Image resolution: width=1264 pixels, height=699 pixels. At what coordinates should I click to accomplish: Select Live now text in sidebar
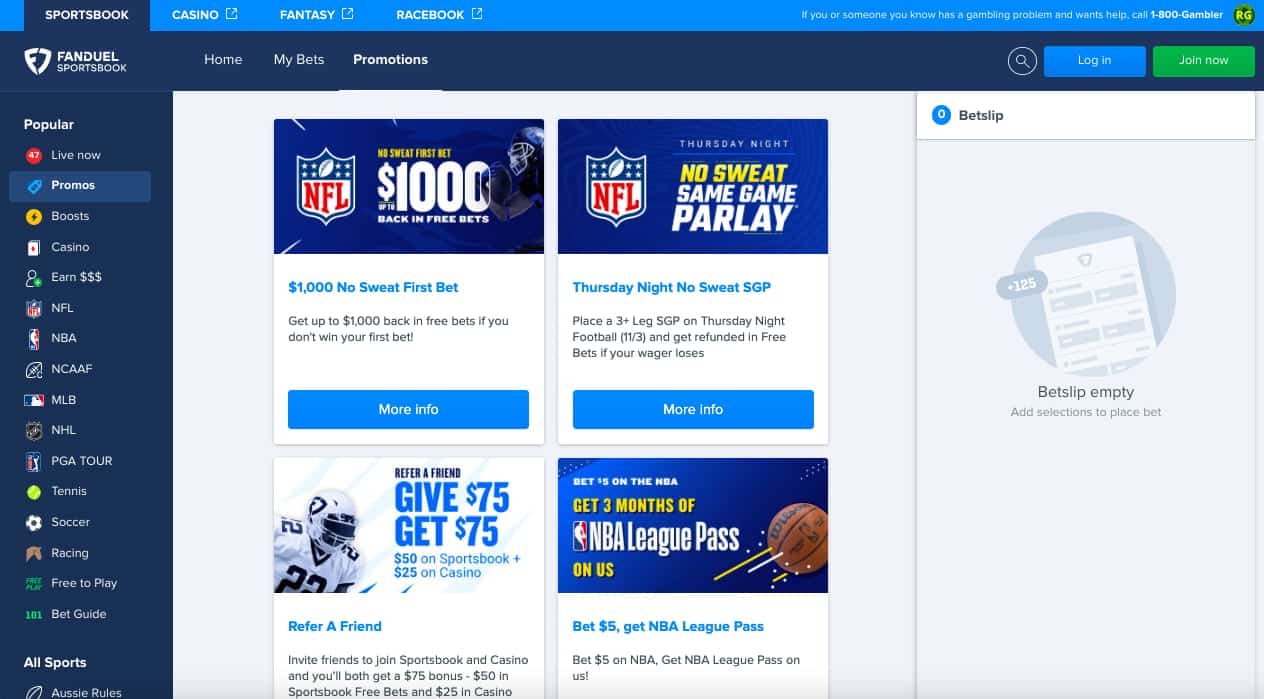pyautogui.click(x=76, y=155)
